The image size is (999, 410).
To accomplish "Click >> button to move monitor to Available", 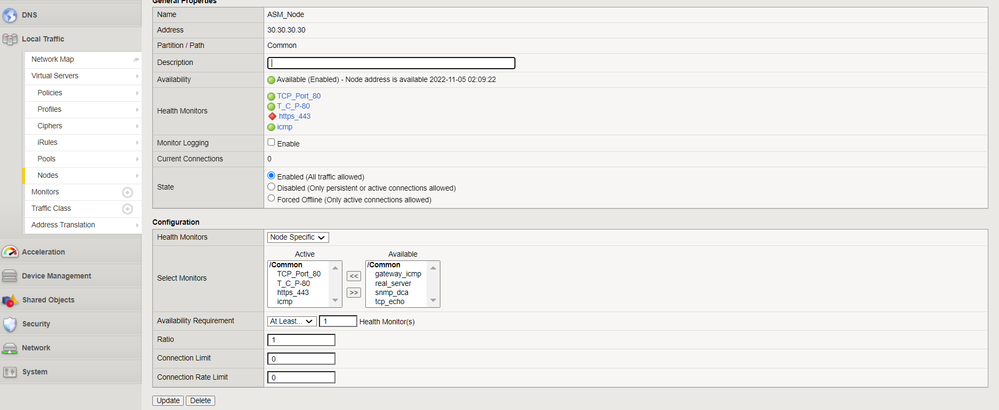I will [354, 293].
